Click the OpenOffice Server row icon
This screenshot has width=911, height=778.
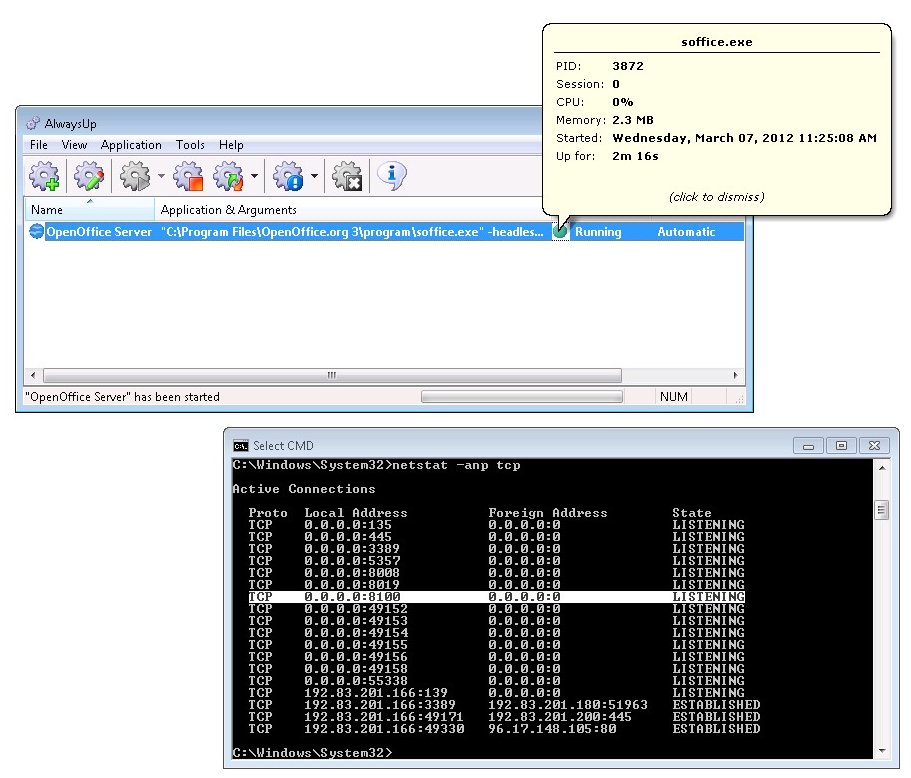37,231
